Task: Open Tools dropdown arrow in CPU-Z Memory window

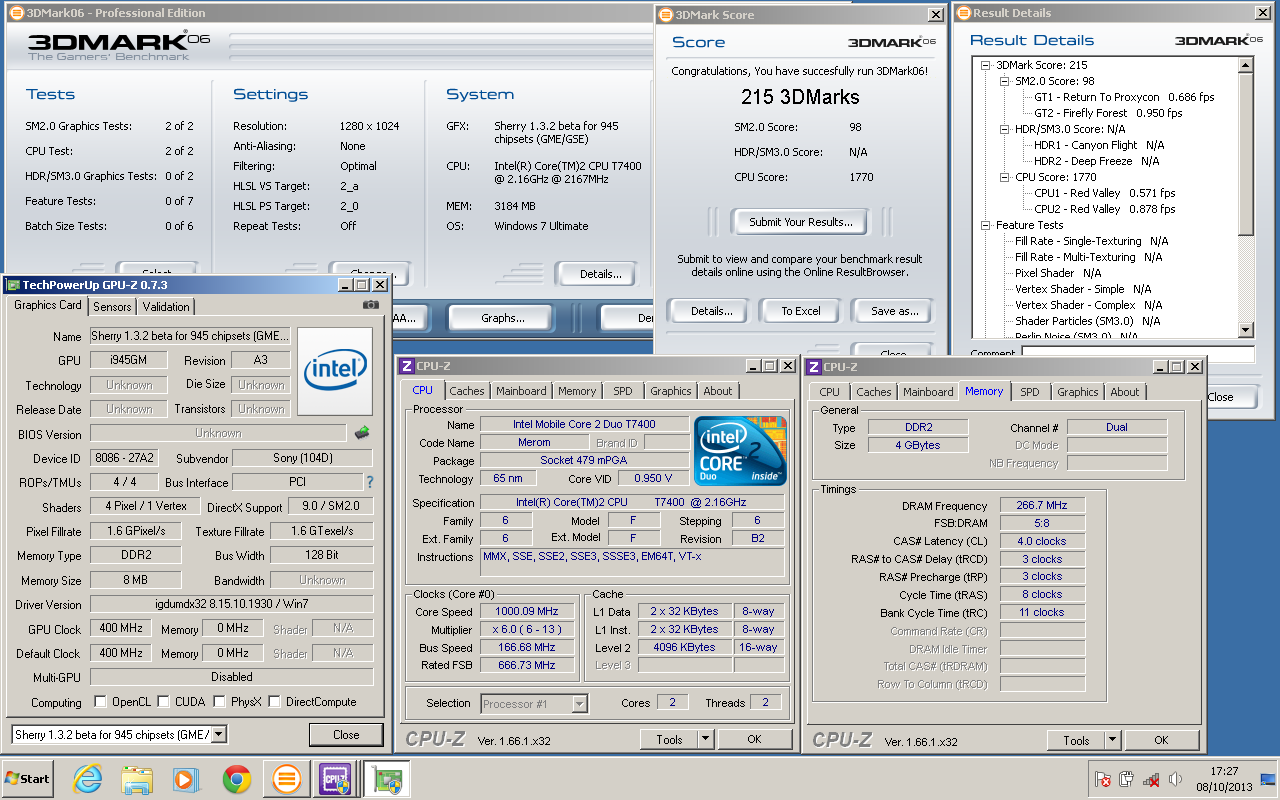Action: point(1112,740)
